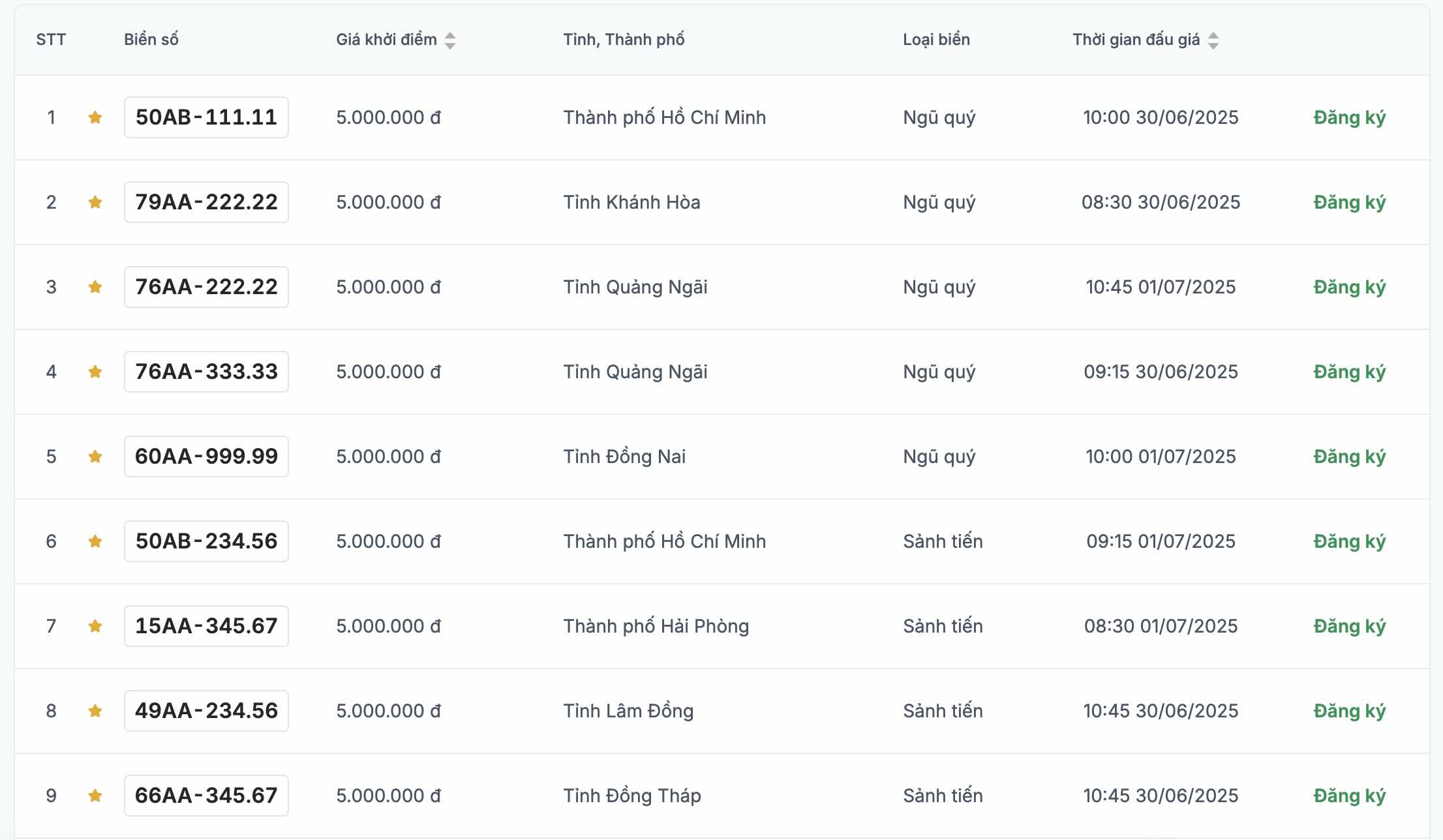Click Đăng ký for 50AB-111.11
This screenshot has height=840, width=1443.
click(1350, 117)
